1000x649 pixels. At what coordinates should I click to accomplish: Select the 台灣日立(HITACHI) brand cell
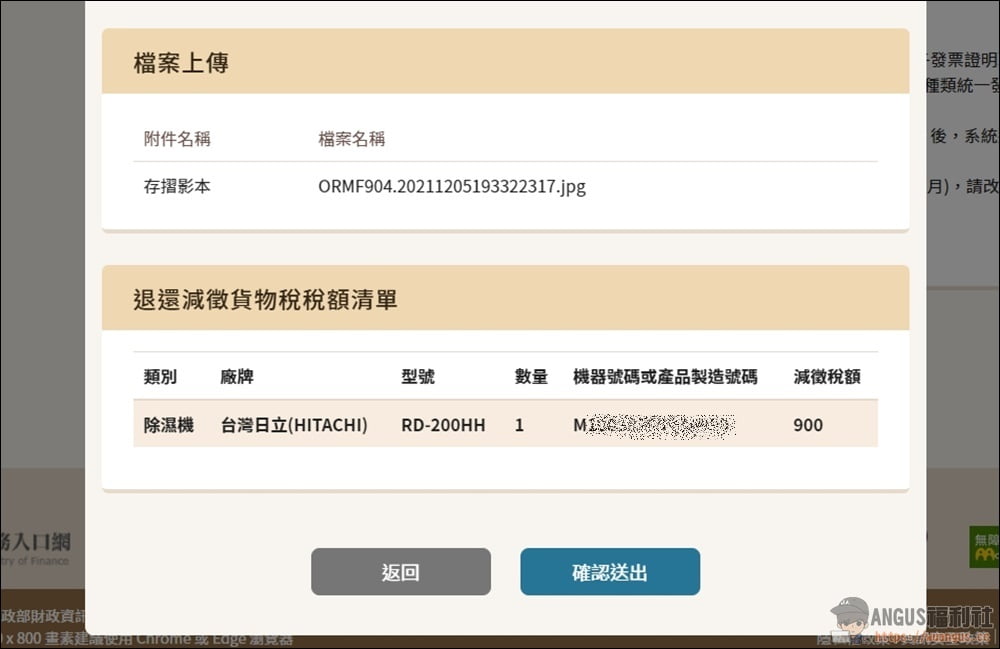click(x=294, y=425)
